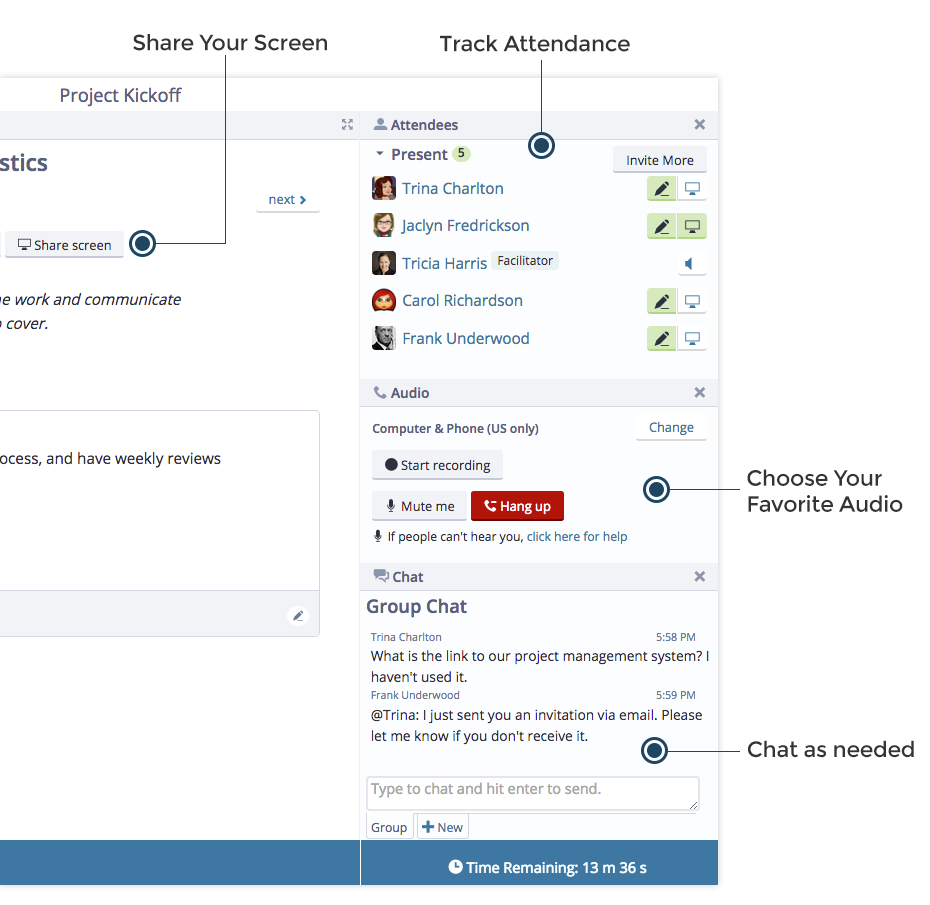Screen dimensions: 930x905
Task: Click the pencil icon next to Frank Underwood
Action: tap(661, 339)
